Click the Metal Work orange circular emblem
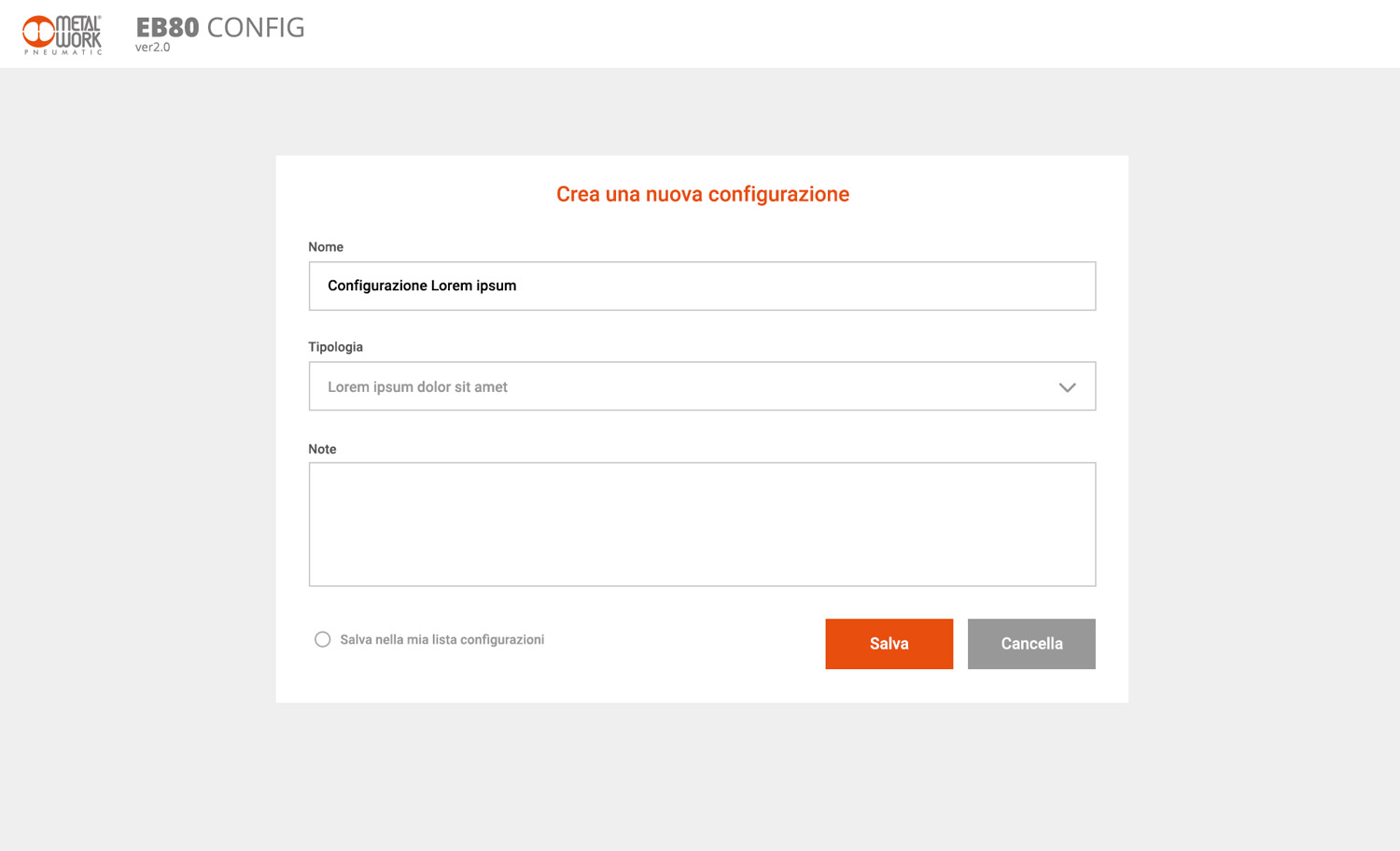 click(x=38, y=31)
